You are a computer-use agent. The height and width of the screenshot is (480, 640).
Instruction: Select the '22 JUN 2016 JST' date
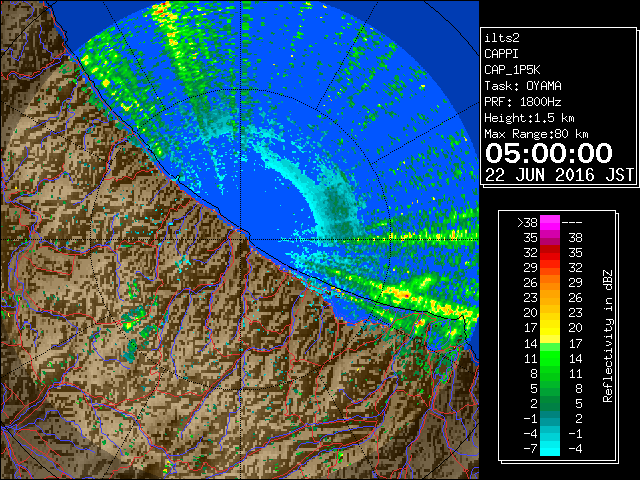pyautogui.click(x=560, y=175)
